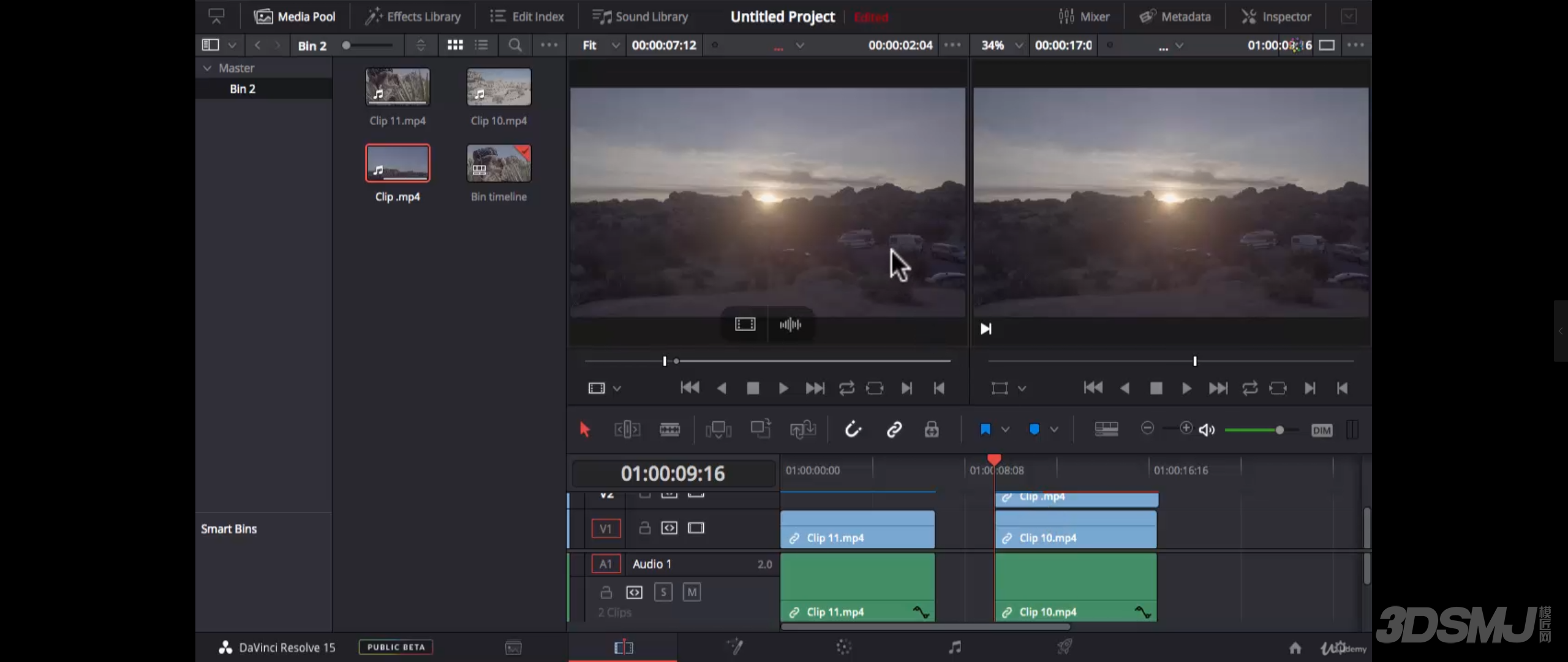
Task: Zoom out timeline with minus button
Action: pos(1148,428)
